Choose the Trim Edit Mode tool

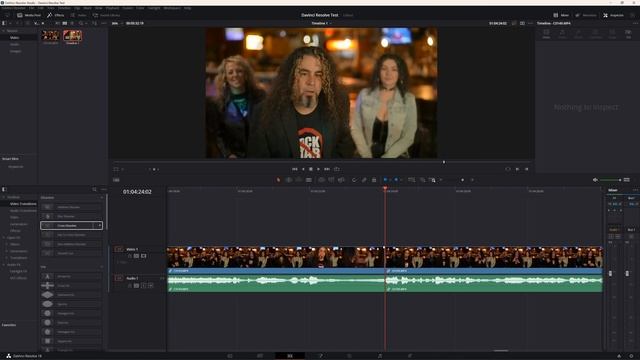289,180
